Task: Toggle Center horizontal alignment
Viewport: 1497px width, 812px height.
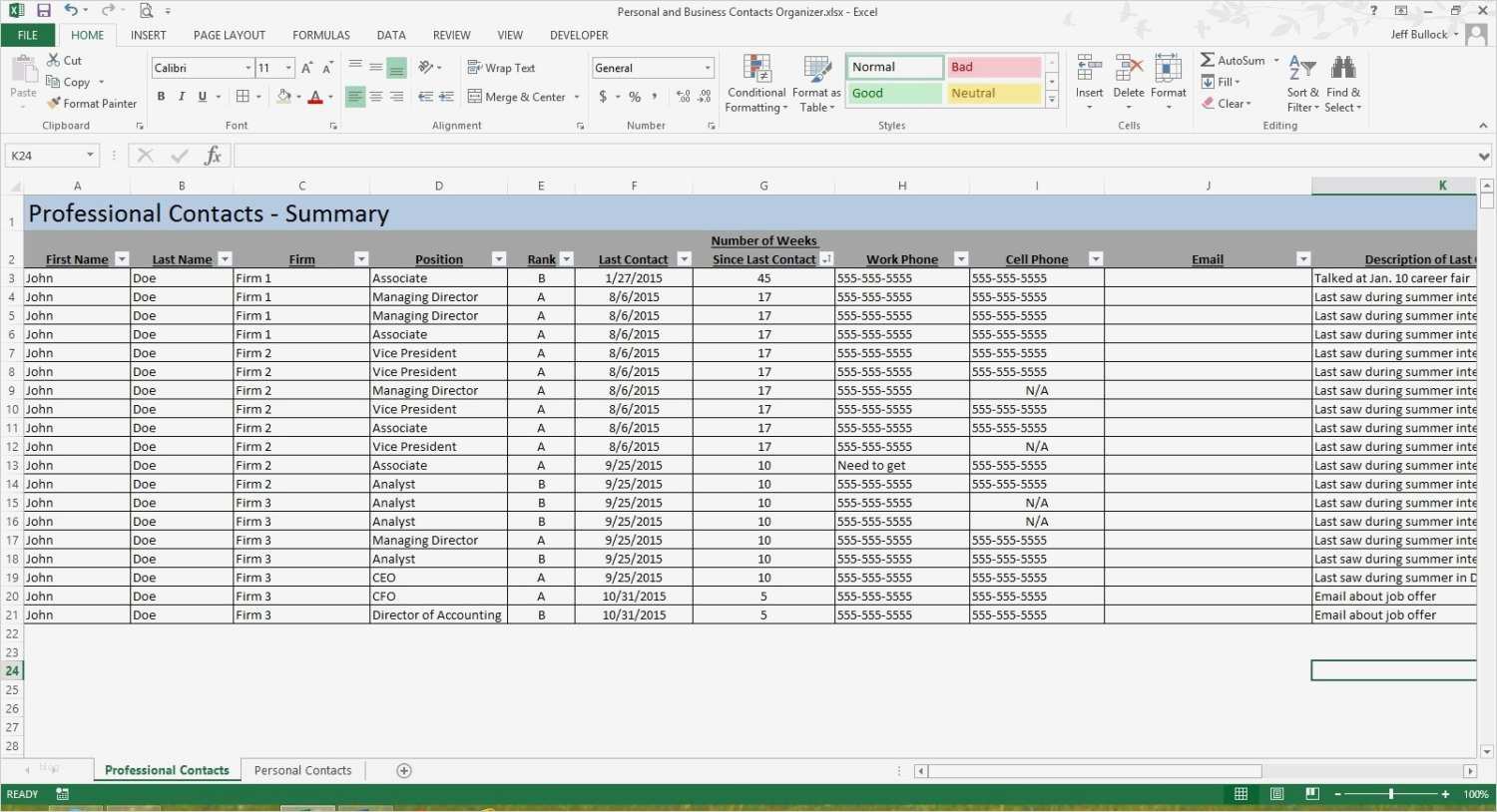Action: [x=376, y=97]
